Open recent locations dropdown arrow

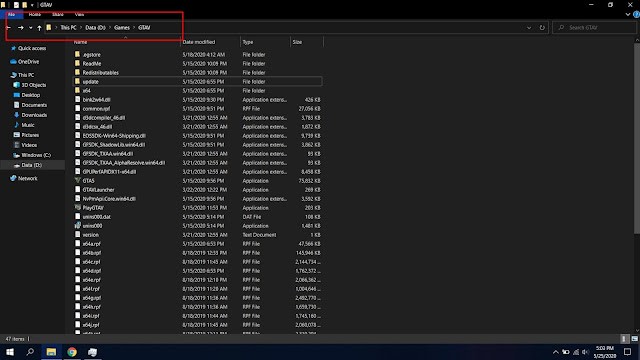click(x=31, y=28)
